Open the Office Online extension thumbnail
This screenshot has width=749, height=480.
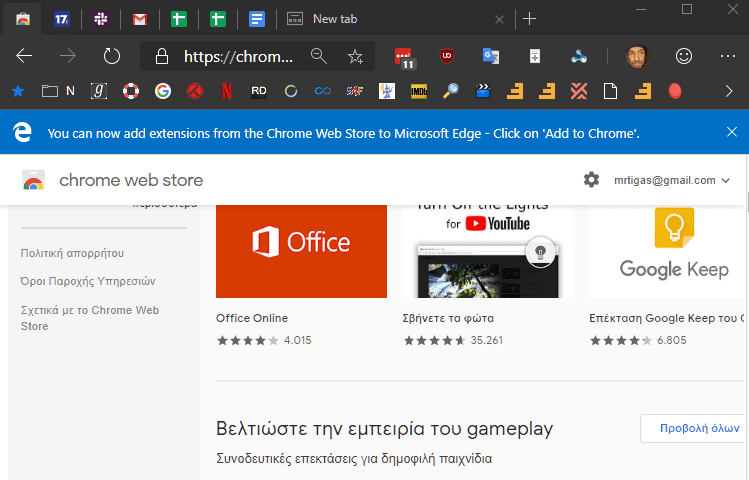coord(301,251)
